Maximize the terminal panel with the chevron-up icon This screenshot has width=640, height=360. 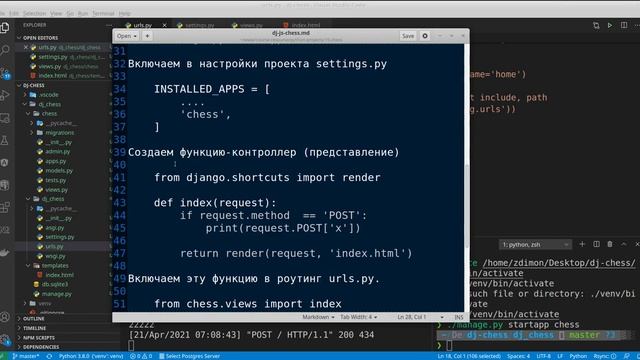coord(624,244)
